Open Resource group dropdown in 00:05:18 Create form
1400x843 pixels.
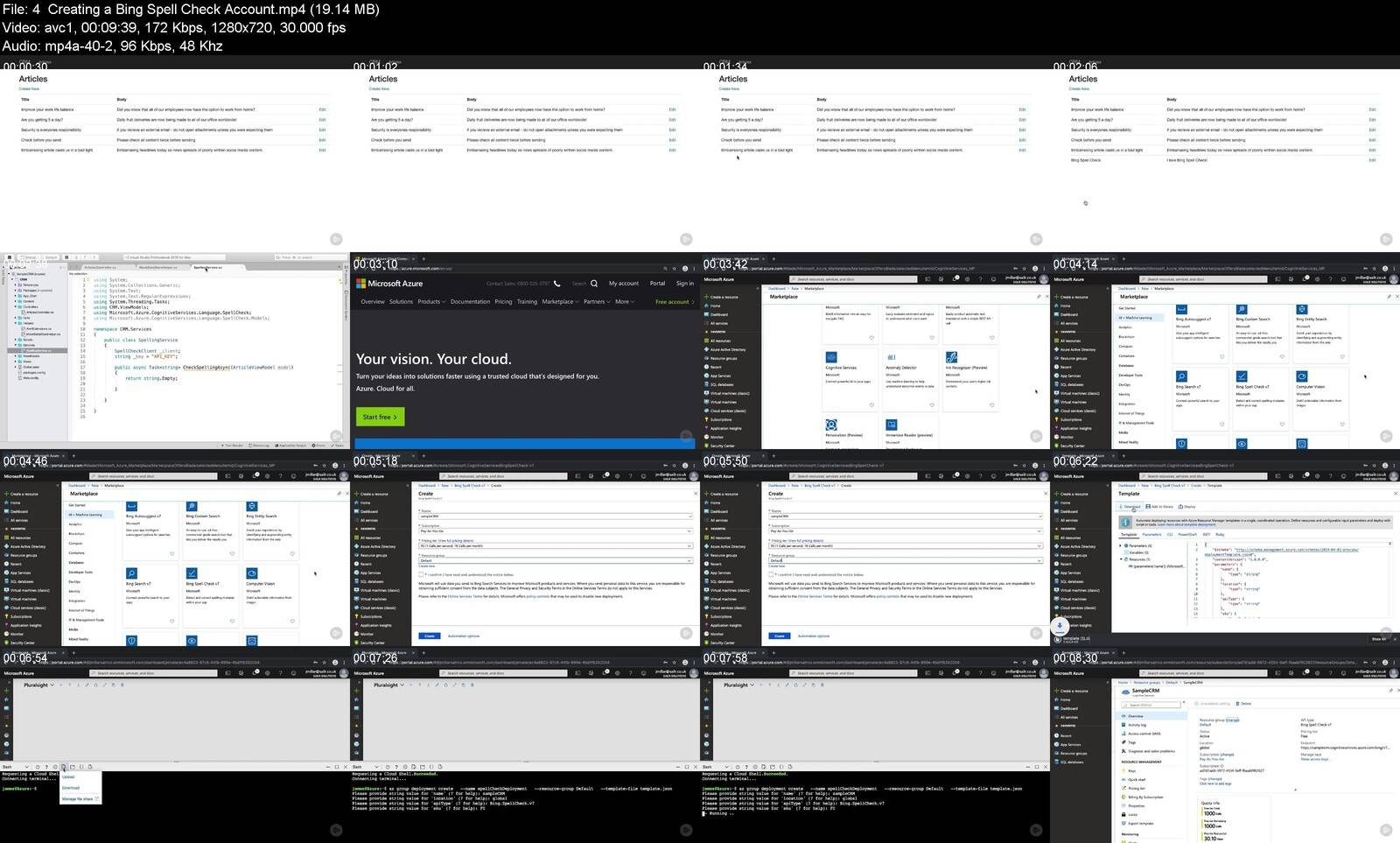pyautogui.click(x=556, y=560)
